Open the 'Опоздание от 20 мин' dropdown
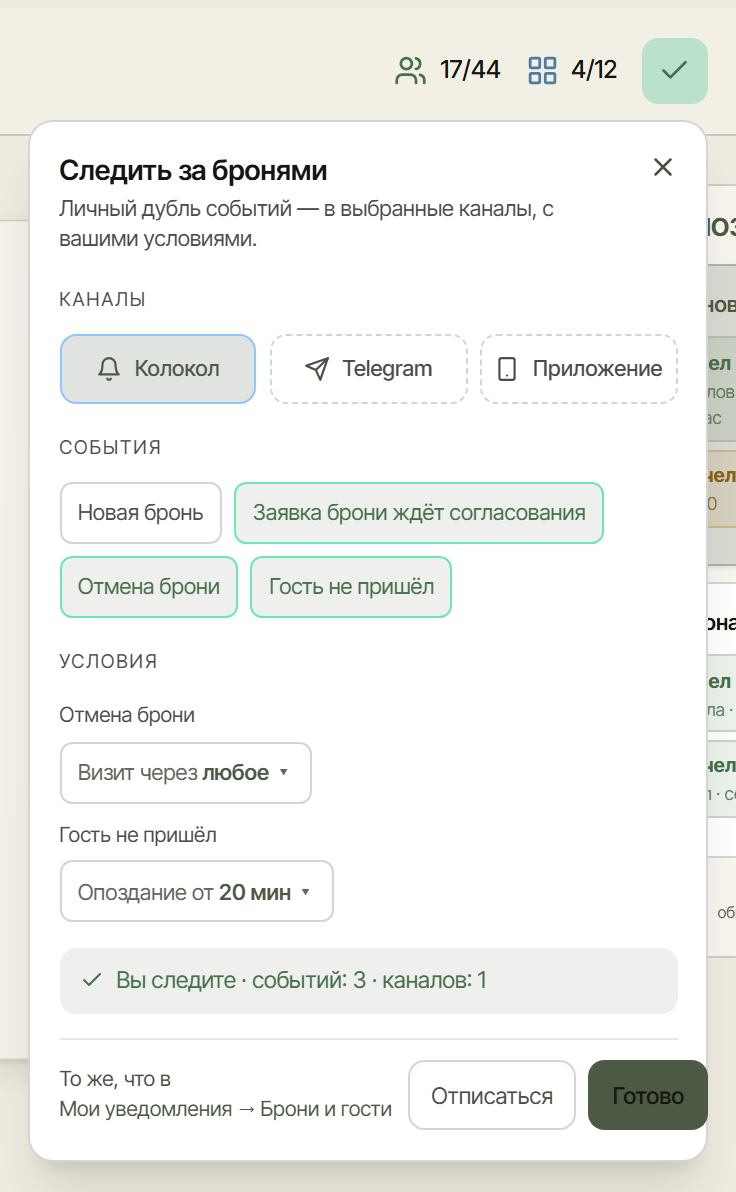The image size is (736, 1192). coord(197,891)
